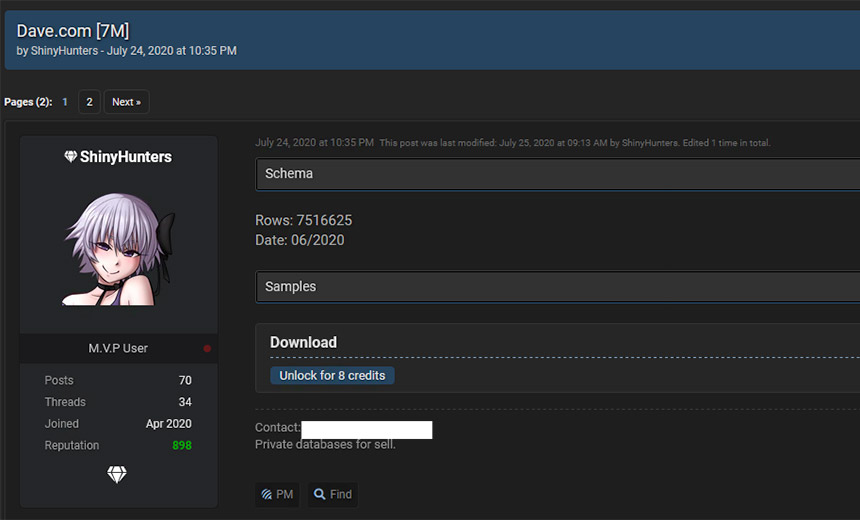Open ShinyHunters avatar image

118,248
